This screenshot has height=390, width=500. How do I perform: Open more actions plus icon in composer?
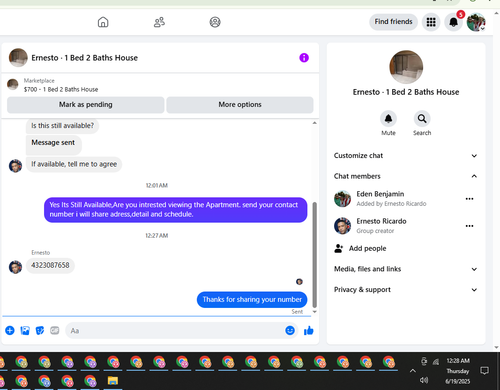point(10,330)
